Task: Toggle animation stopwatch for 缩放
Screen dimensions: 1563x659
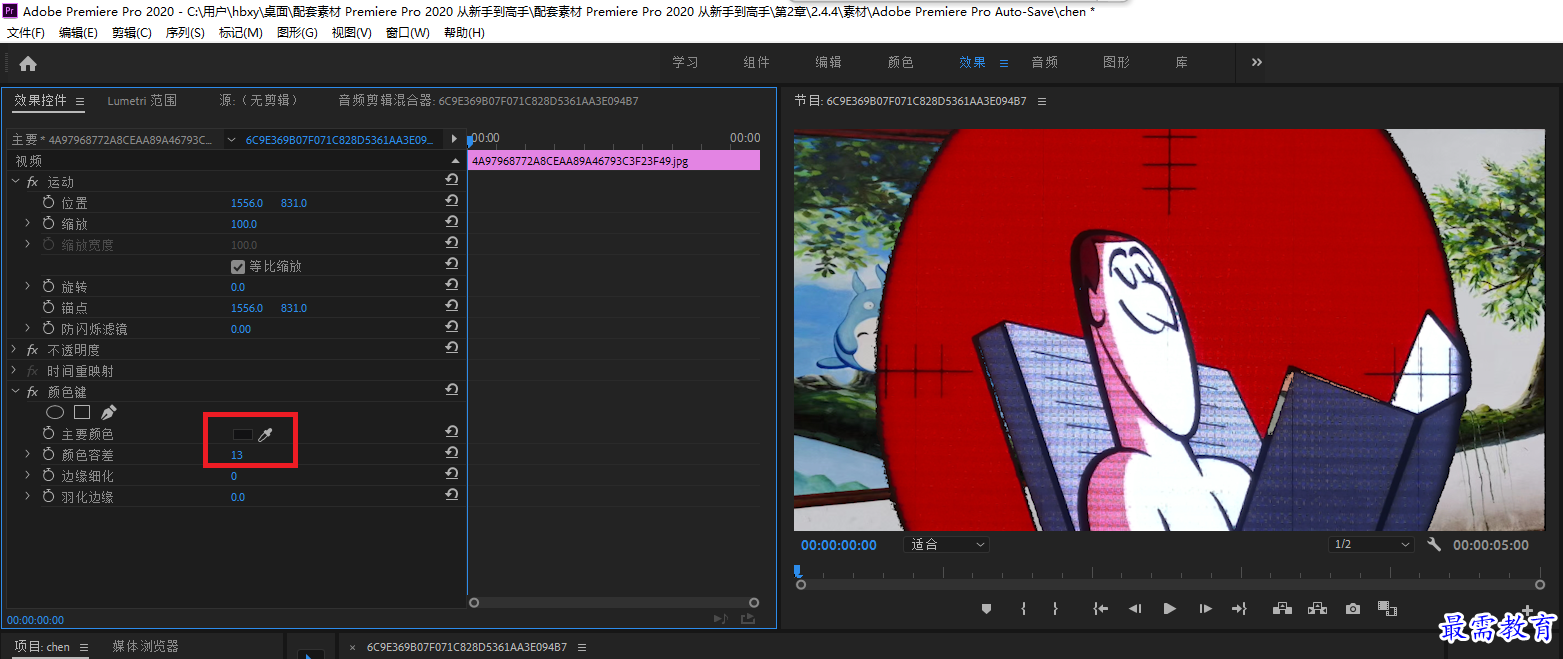Action: point(48,223)
